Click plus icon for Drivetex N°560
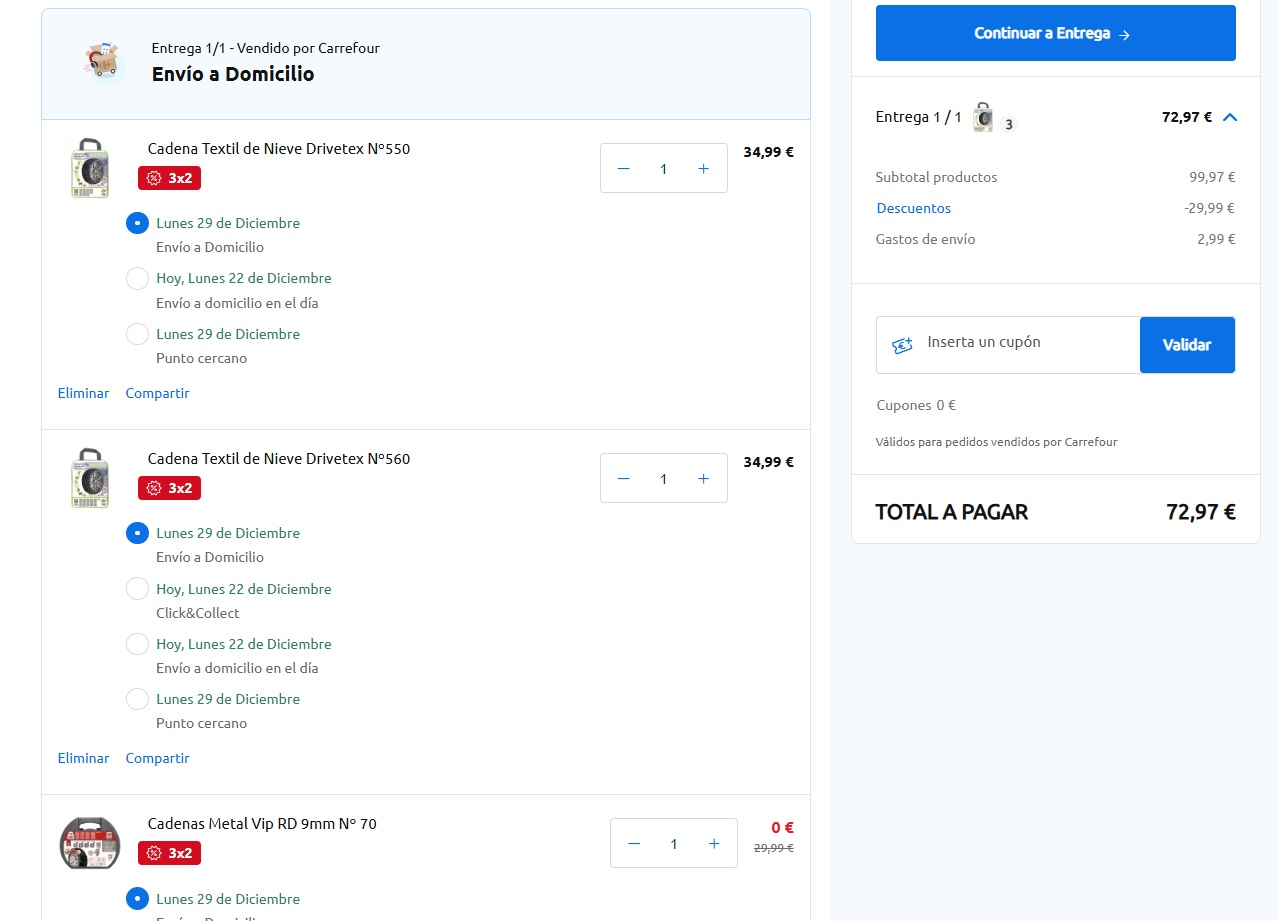Screen dimensions: 1279x921 (x=703, y=479)
